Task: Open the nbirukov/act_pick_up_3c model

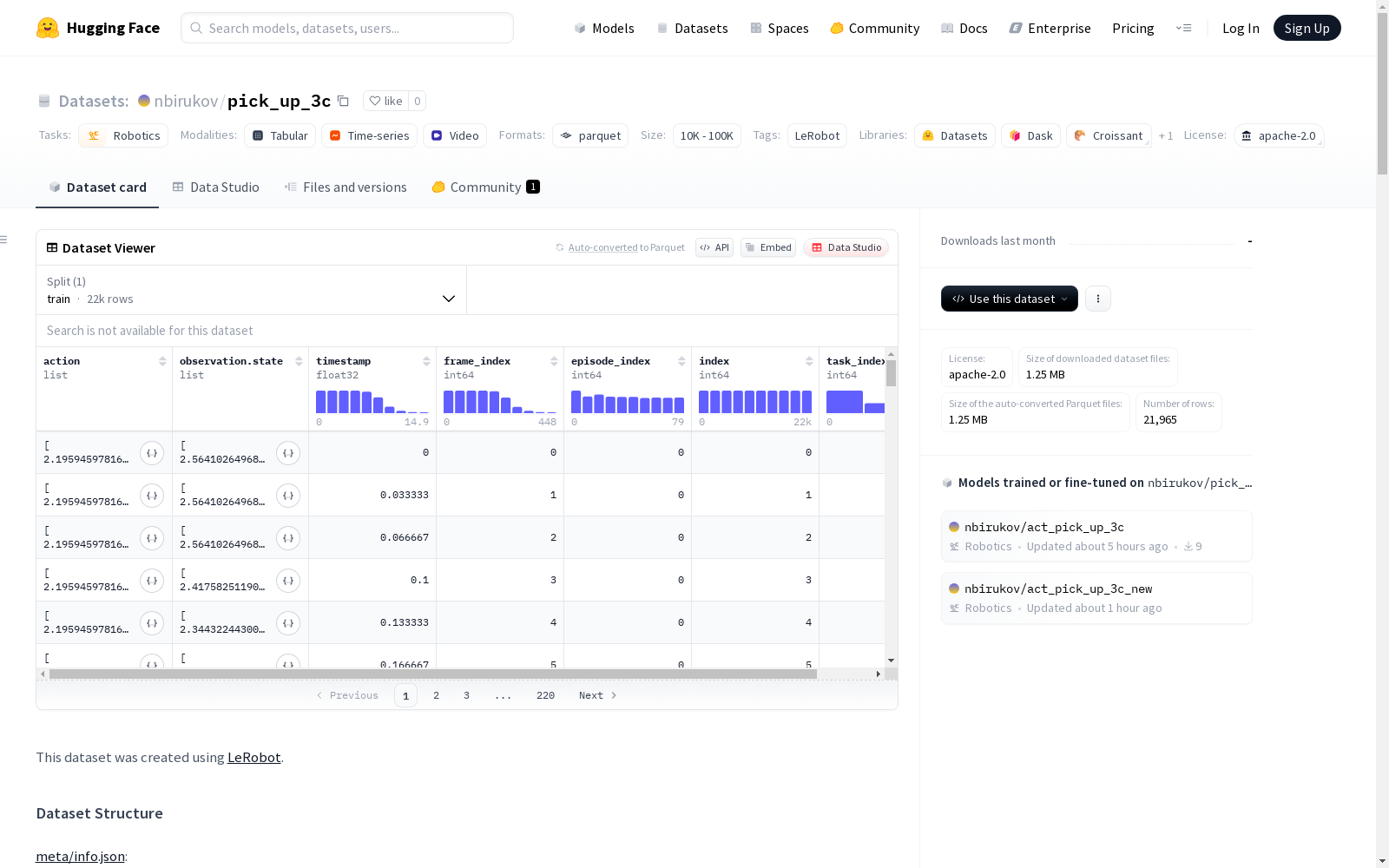Action: [x=1096, y=536]
